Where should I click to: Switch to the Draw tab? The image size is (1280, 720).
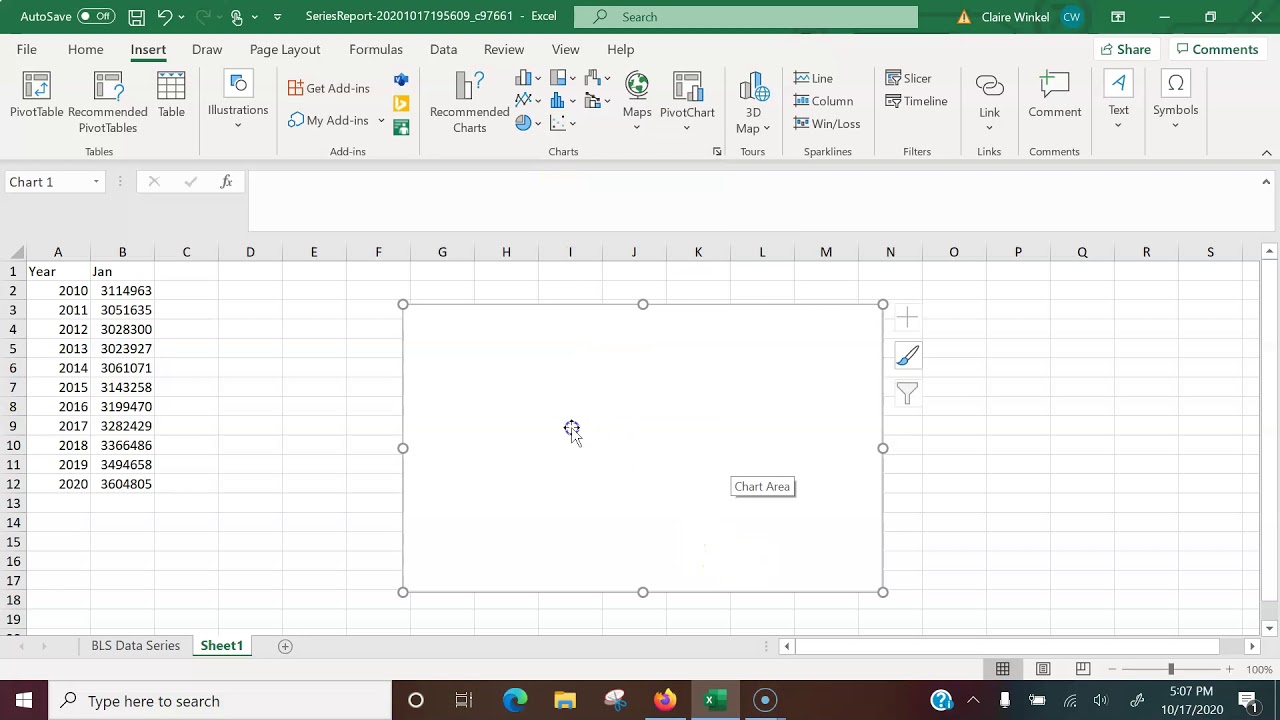(x=207, y=49)
